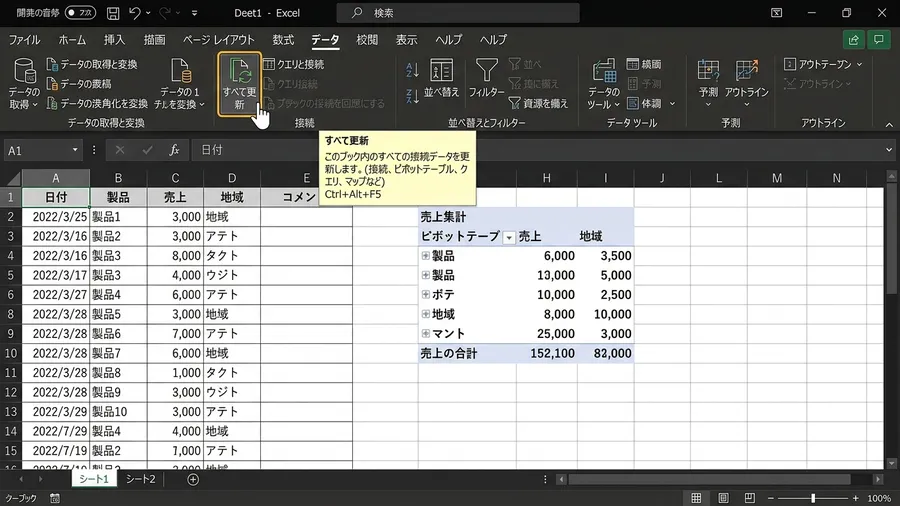Open Quick Access Toolbar customize dropdown

pos(195,13)
